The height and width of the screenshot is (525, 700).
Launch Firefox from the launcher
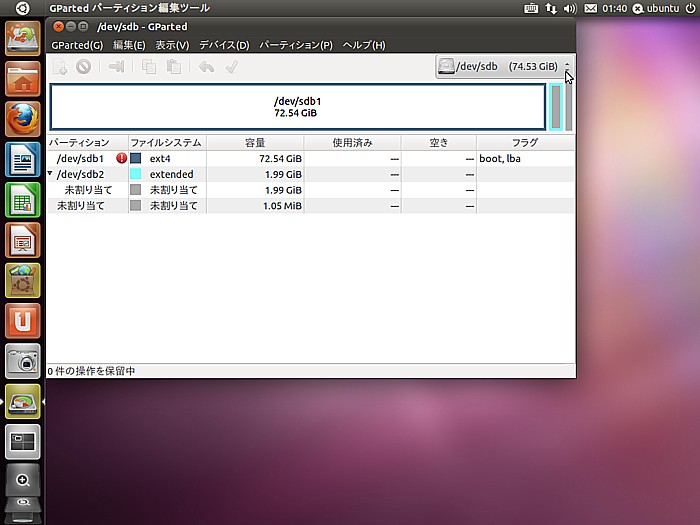click(23, 119)
